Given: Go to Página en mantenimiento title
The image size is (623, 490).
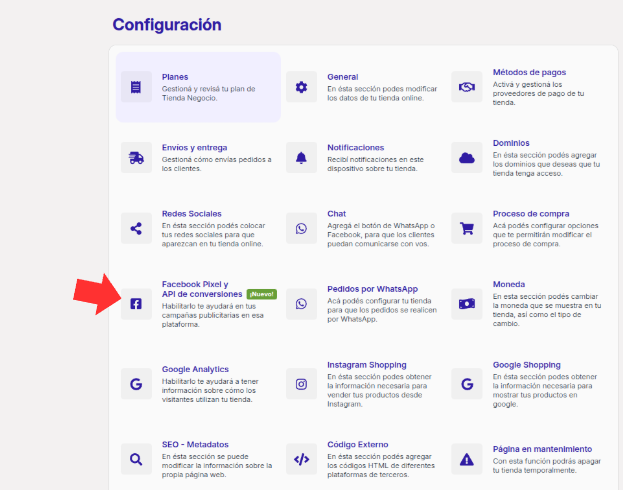Looking at the screenshot, I should pos(542,449).
